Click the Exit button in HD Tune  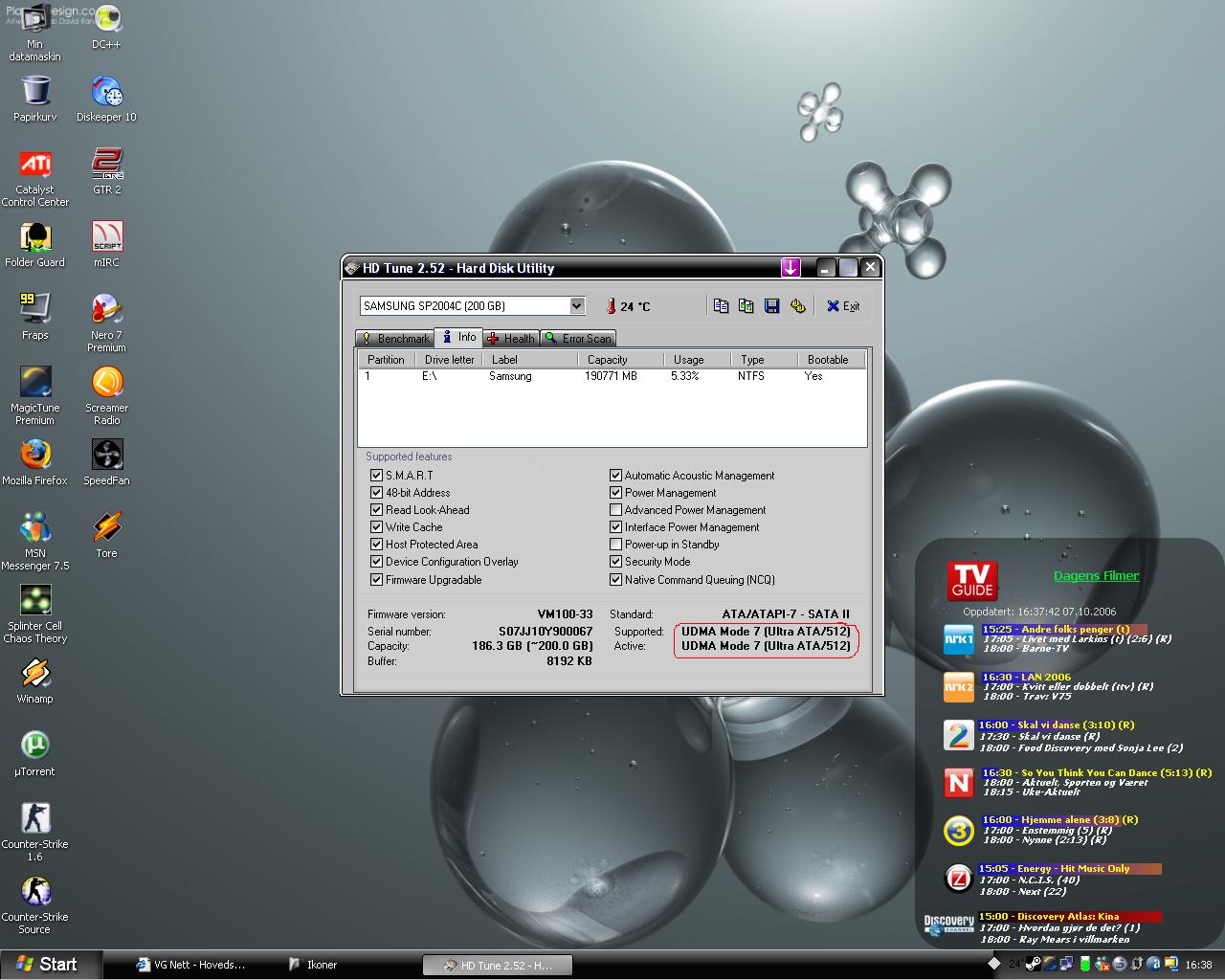point(843,306)
